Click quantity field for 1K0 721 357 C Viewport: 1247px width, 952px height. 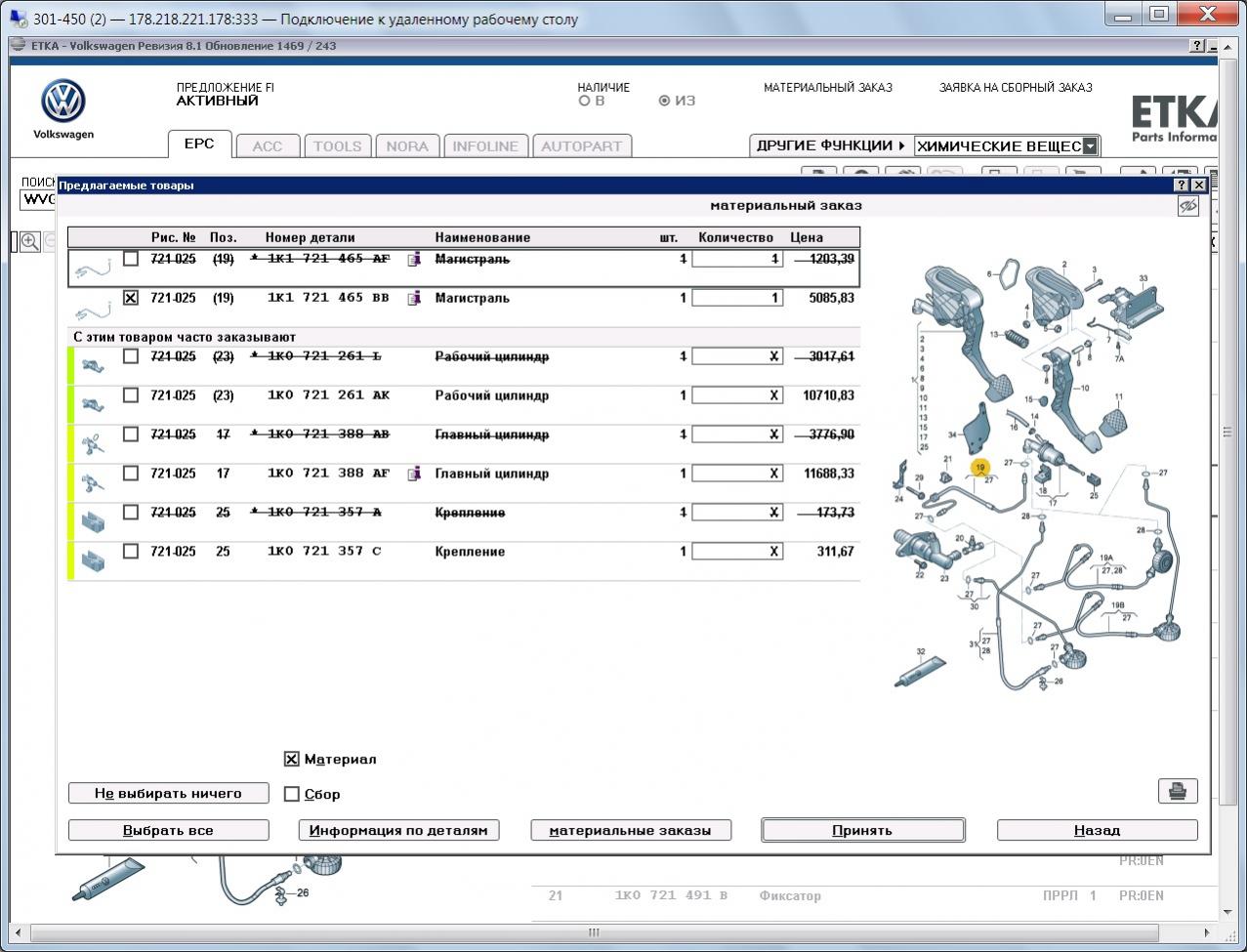click(737, 552)
